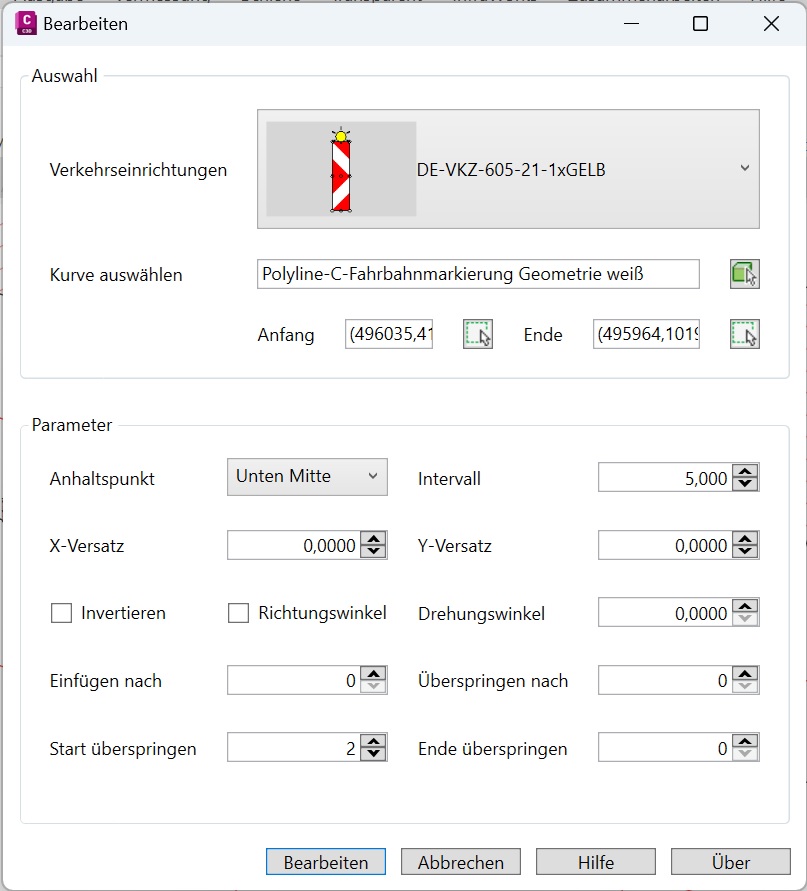Click the Civil 3D app icon in title bar
This screenshot has width=807, height=891.
(x=27, y=24)
